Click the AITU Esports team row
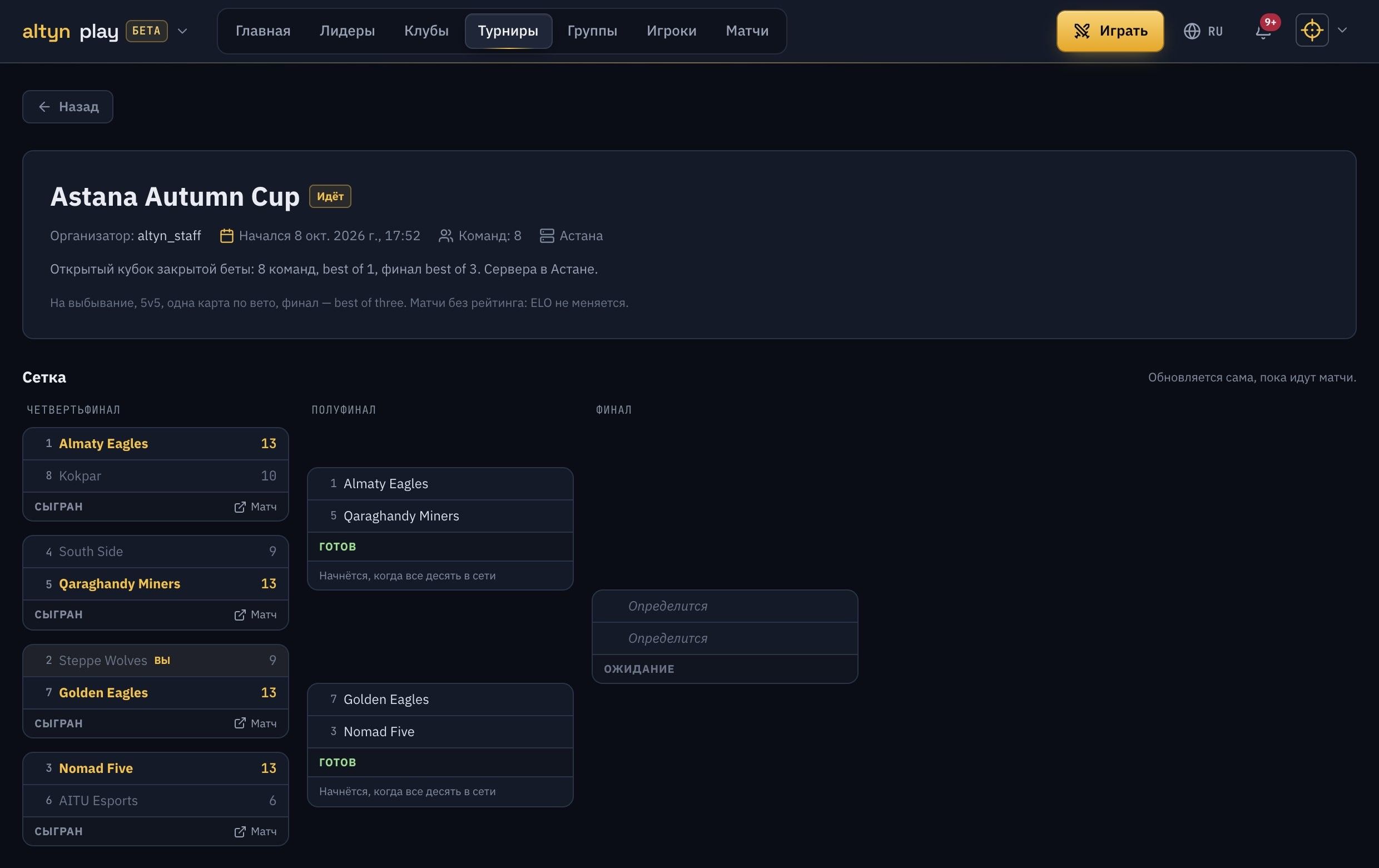1379x868 pixels. click(x=156, y=800)
